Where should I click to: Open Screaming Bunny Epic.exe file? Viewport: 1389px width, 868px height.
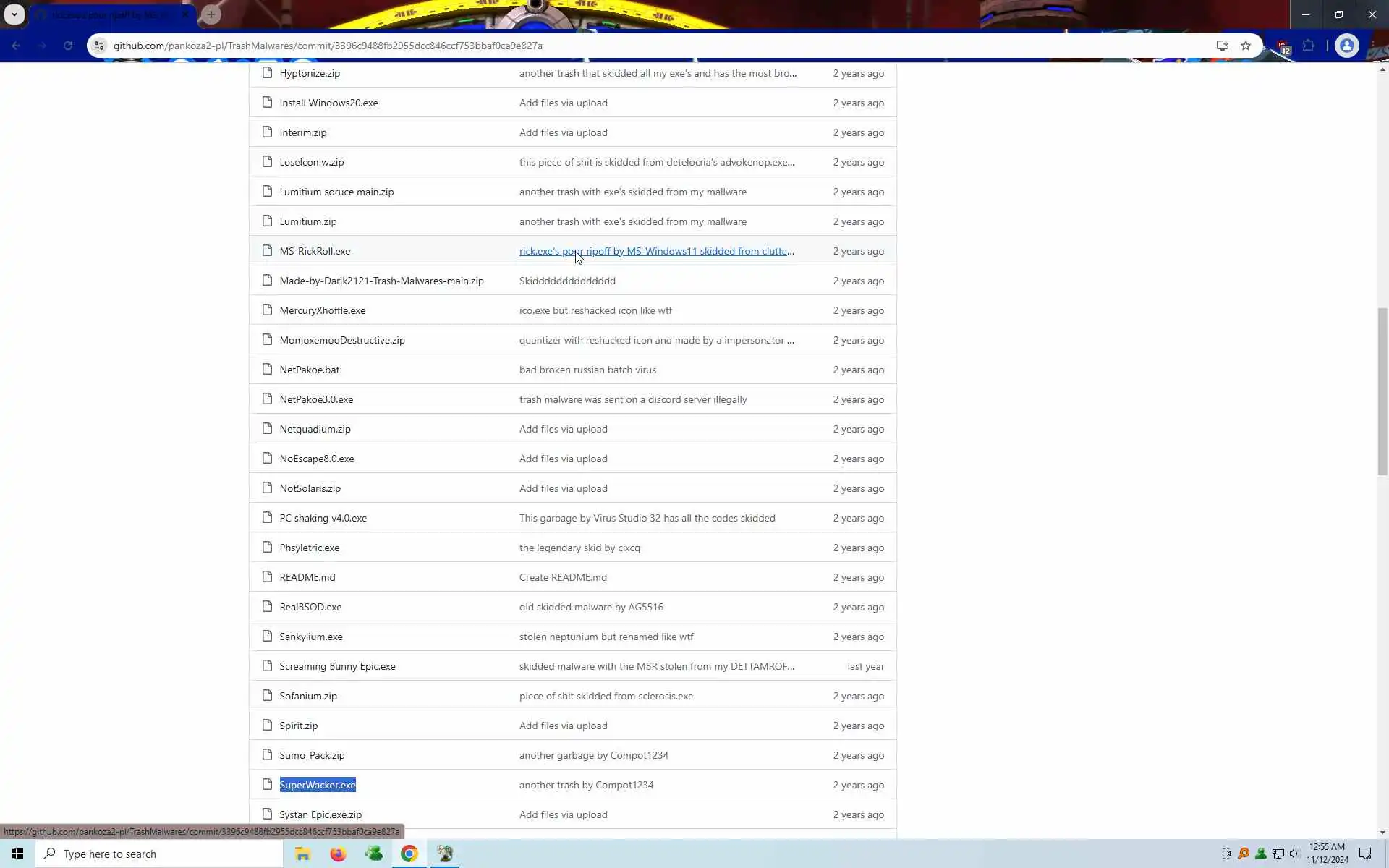coord(337,666)
